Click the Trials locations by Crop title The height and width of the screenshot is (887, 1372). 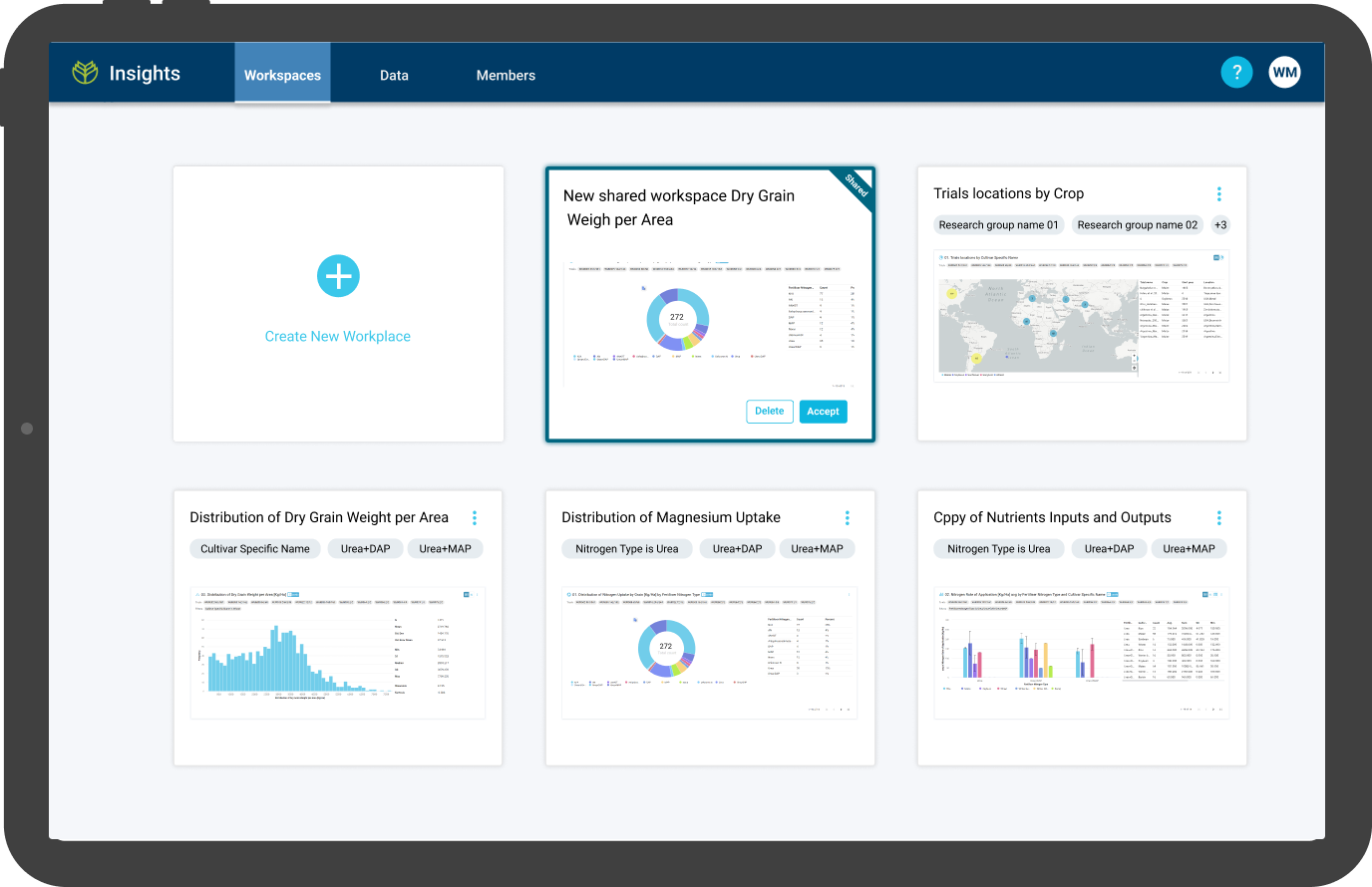[1008, 193]
